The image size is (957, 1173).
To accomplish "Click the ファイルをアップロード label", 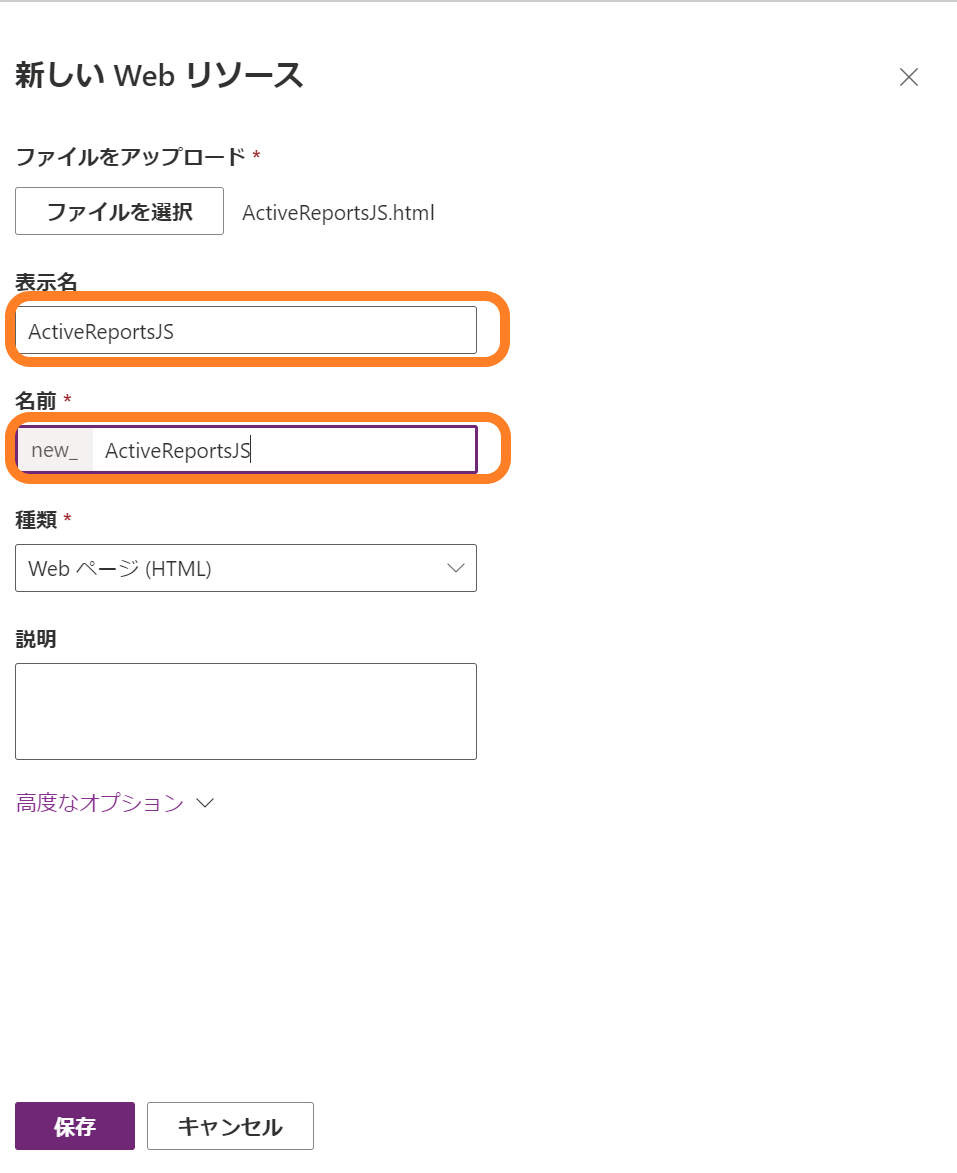I will tap(130, 156).
